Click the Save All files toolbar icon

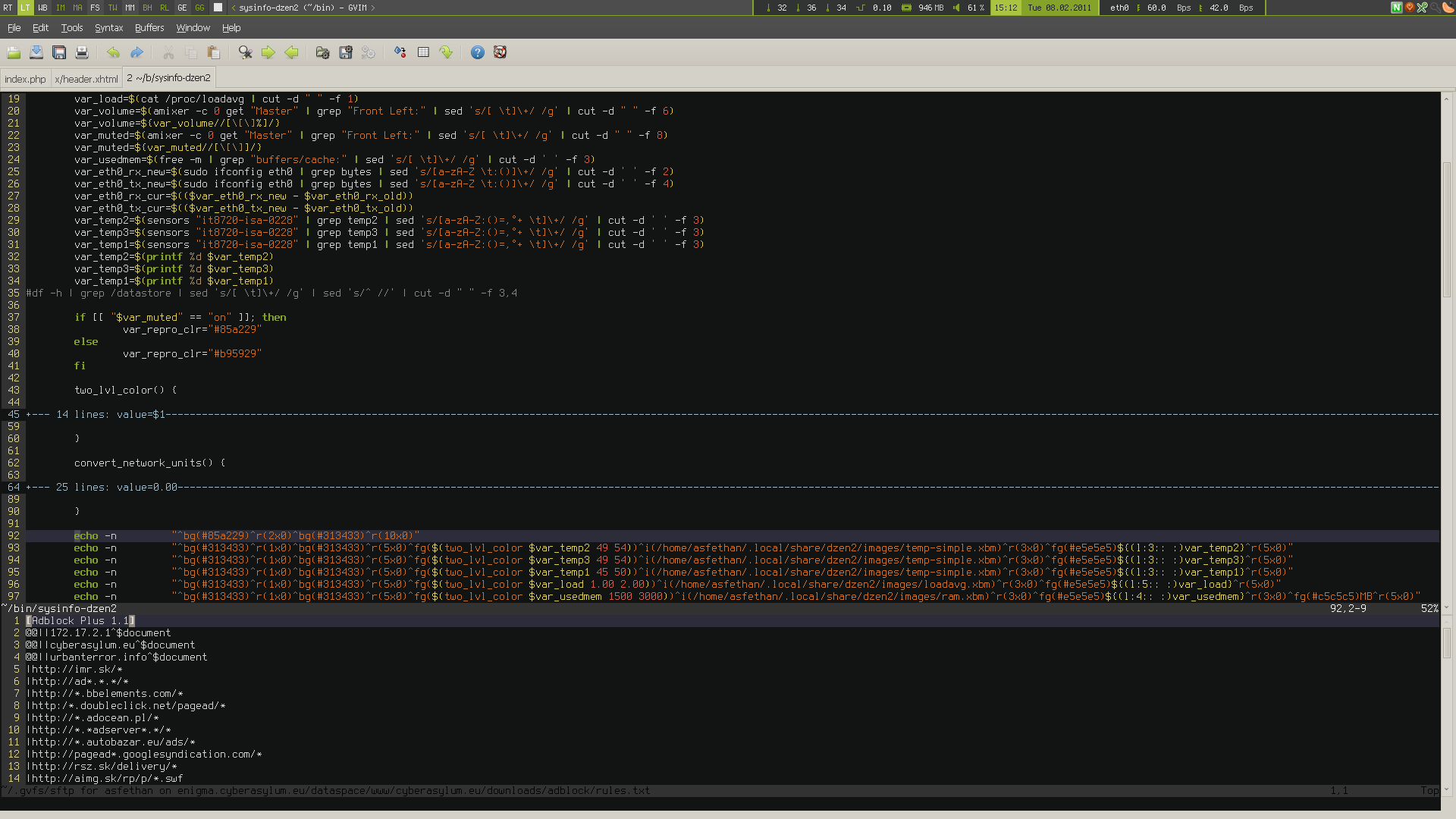59,52
